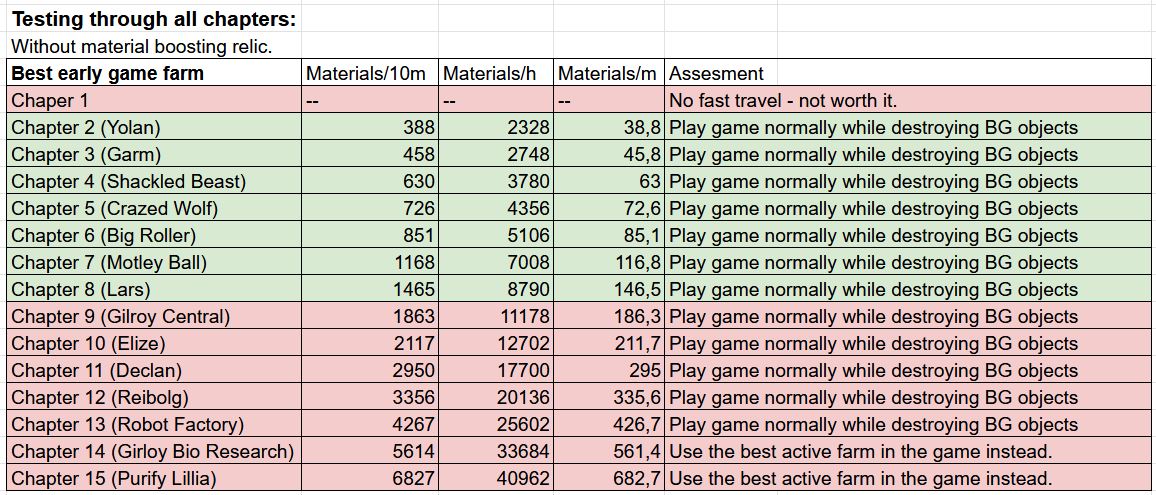
Task: Click the cell with value 4356
Action: click(527, 208)
